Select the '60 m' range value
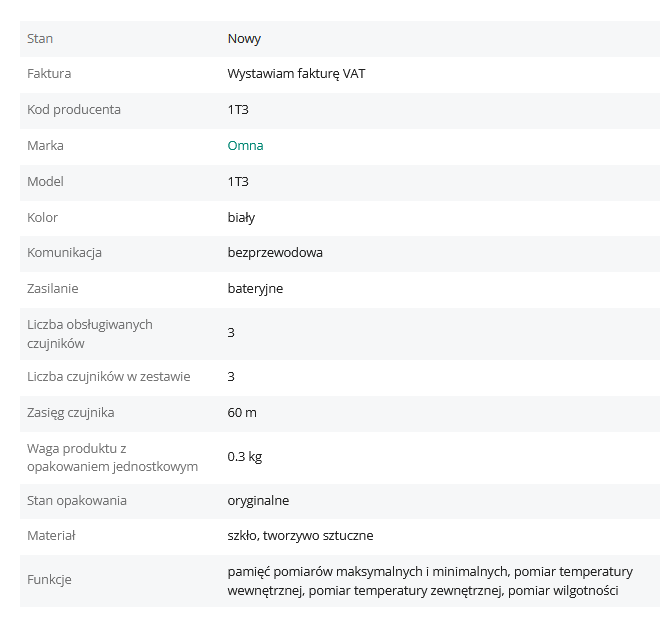This screenshot has width=660, height=627. click(x=242, y=413)
